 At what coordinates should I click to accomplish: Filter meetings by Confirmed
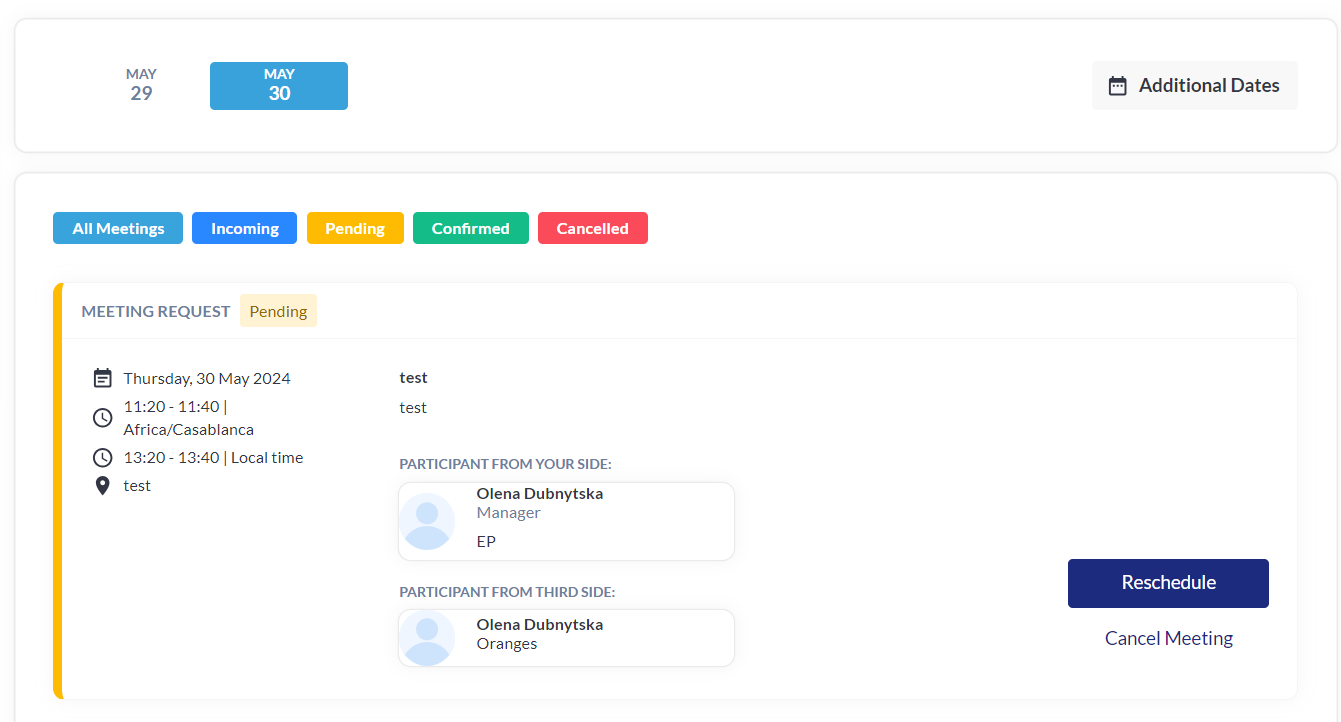[470, 228]
